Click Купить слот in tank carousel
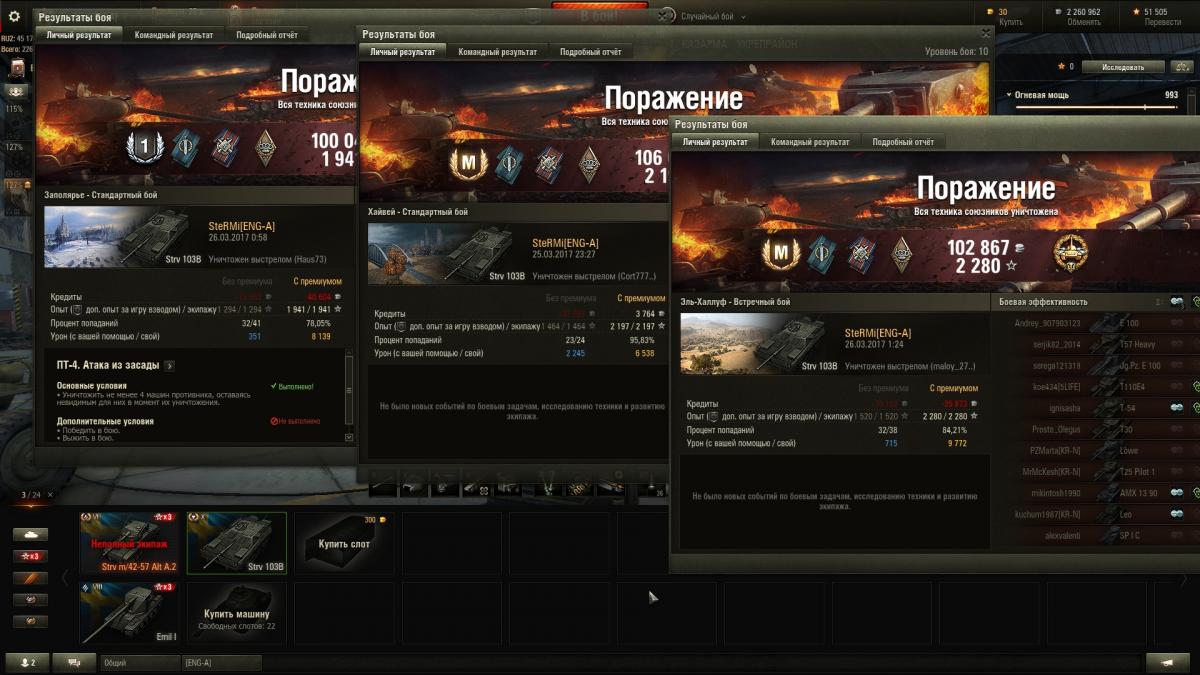This screenshot has width=1200, height=675. coord(344,544)
